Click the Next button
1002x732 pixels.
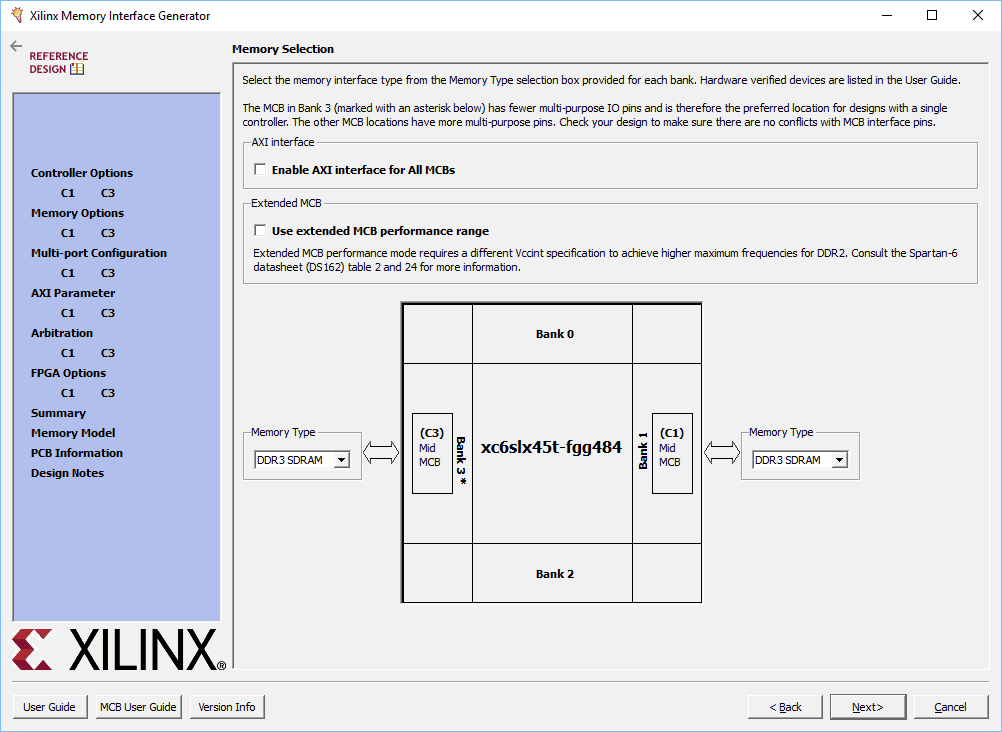click(x=867, y=707)
